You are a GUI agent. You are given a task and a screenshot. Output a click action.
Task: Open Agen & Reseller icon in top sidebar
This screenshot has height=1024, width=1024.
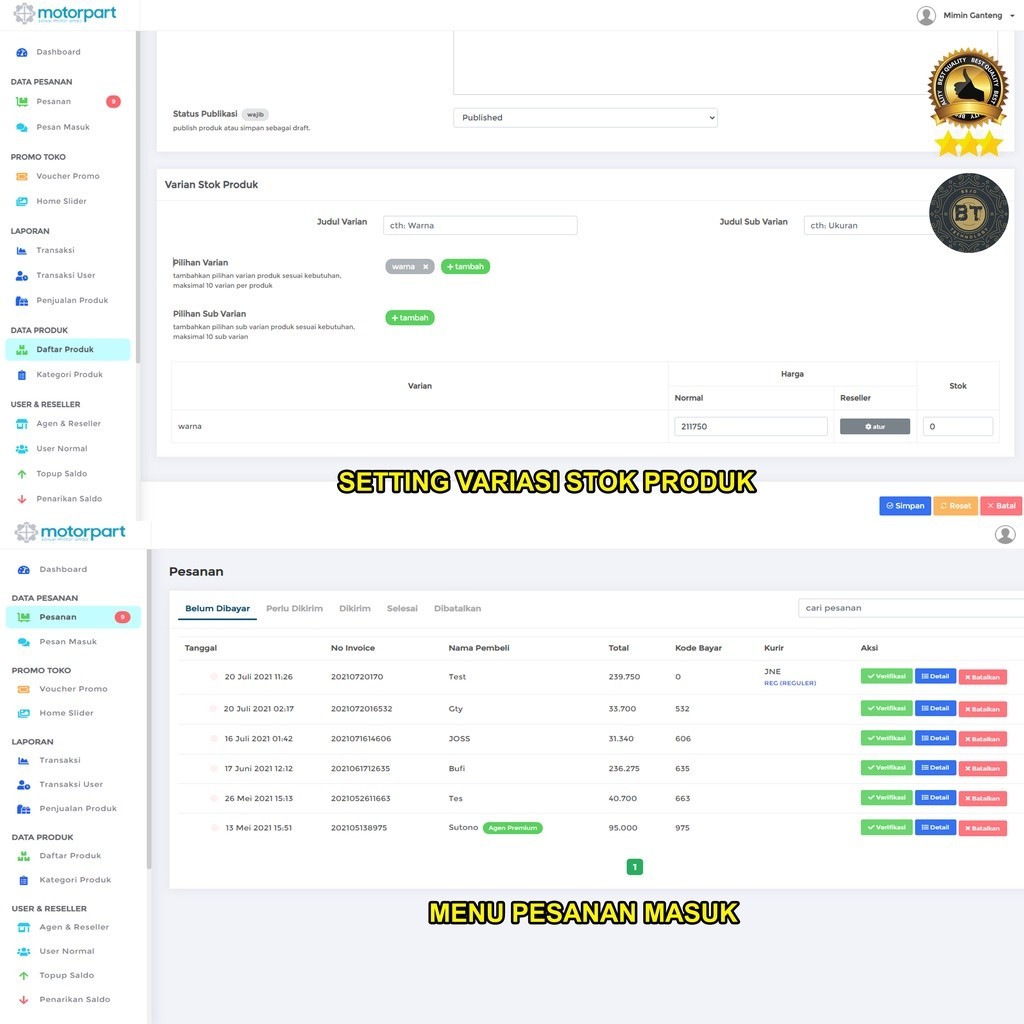pyautogui.click(x=22, y=424)
